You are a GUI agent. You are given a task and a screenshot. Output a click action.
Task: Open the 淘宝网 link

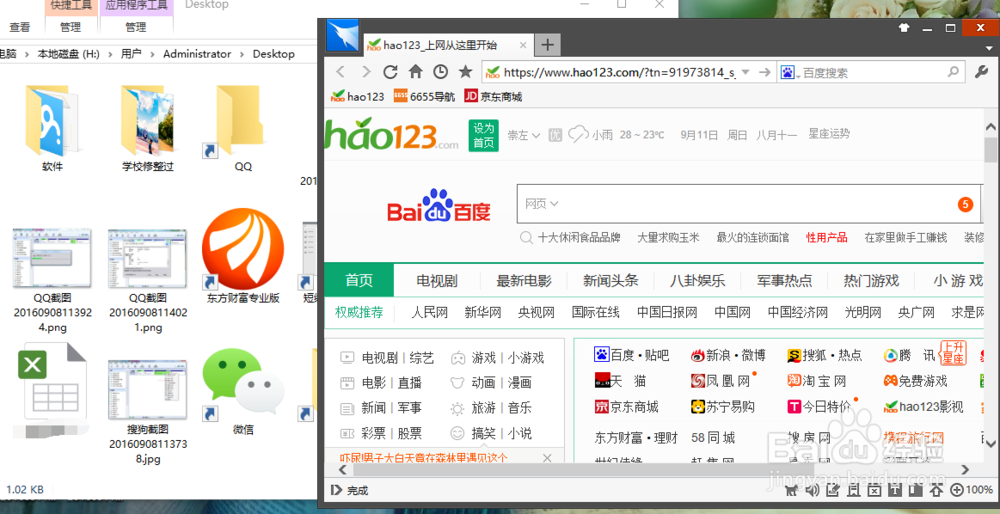816,381
